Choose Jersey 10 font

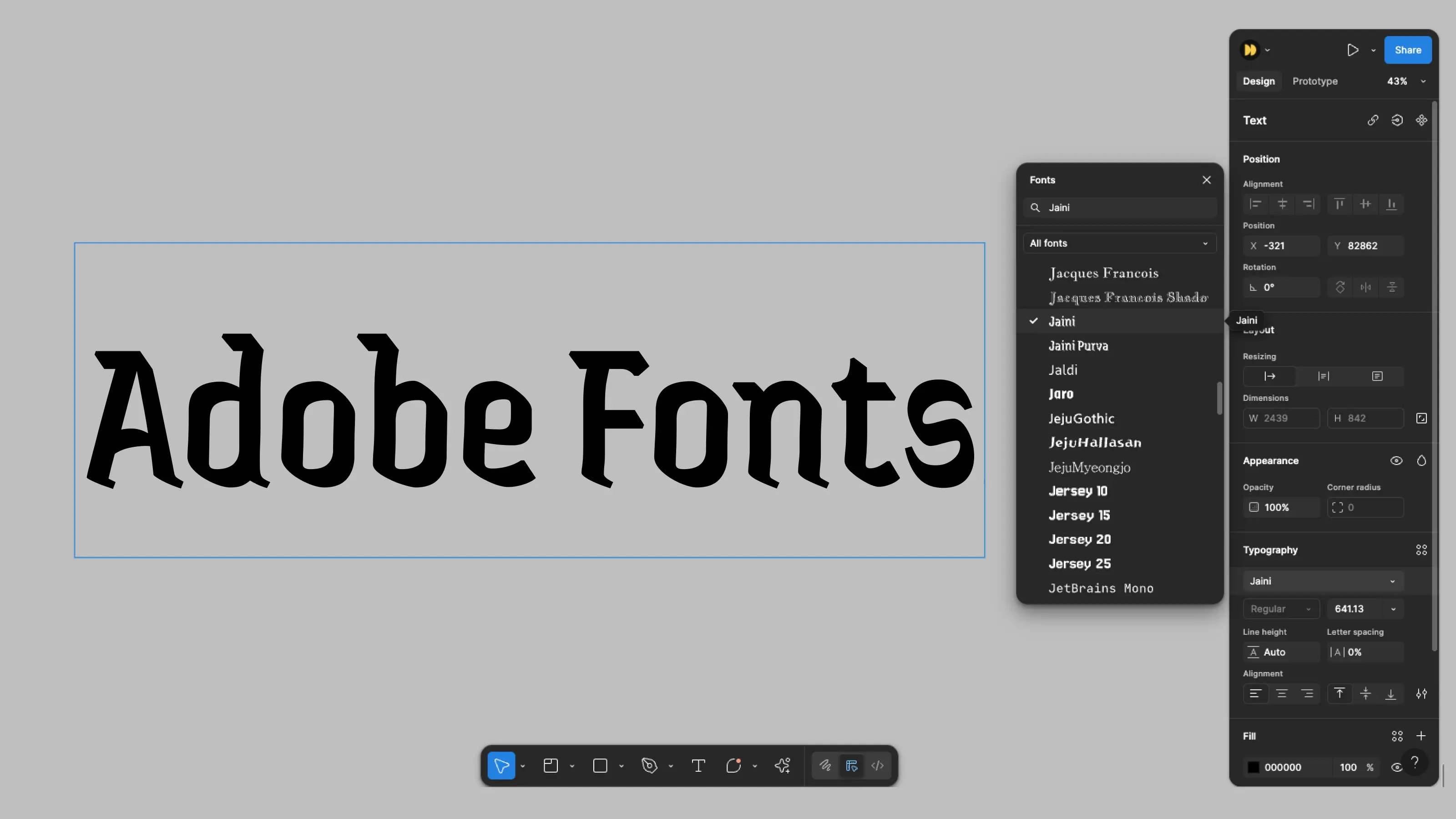click(x=1119, y=491)
